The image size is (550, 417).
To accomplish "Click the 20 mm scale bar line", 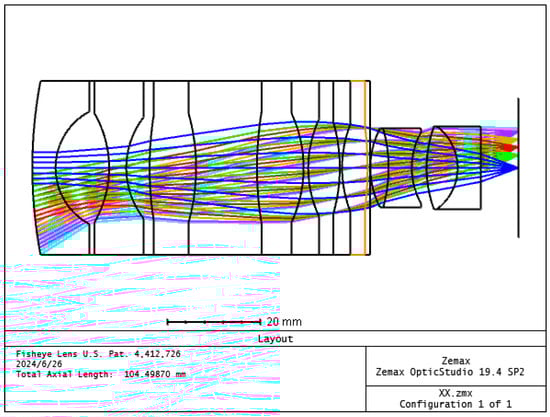I will [214, 322].
